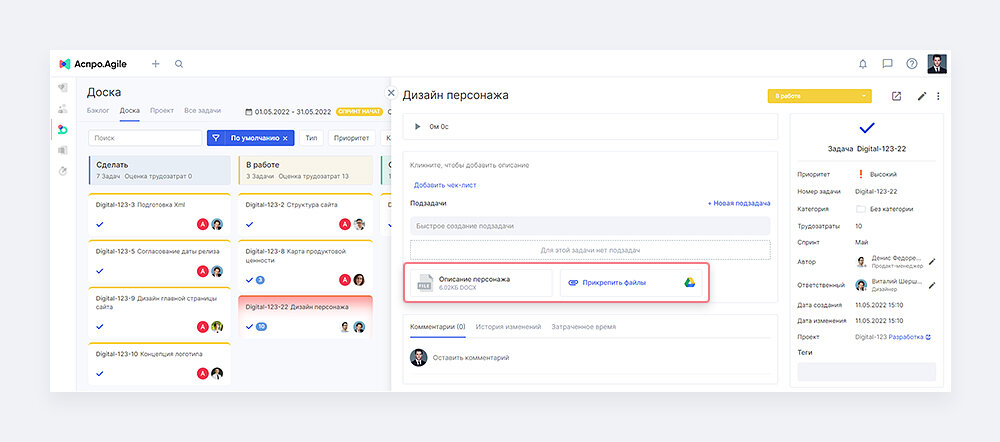Viewport: 1000px width, 442px height.
Task: Edit the Автор field pencil icon
Action: pos(932,262)
